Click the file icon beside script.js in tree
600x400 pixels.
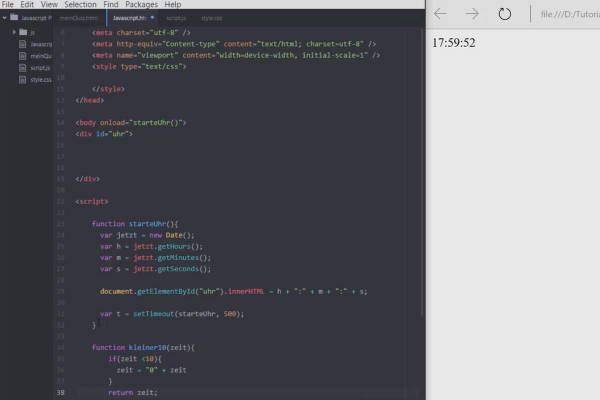point(23,68)
